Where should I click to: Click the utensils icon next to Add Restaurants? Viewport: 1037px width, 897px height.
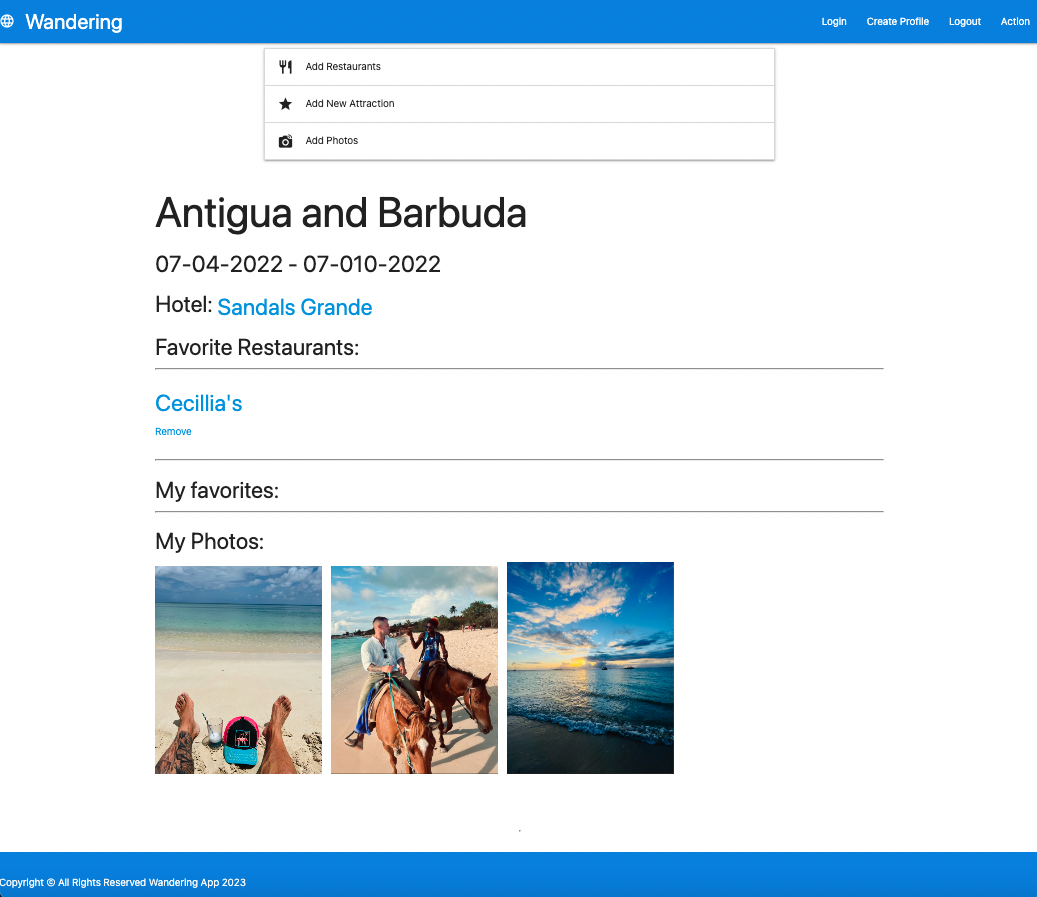pyautogui.click(x=285, y=66)
